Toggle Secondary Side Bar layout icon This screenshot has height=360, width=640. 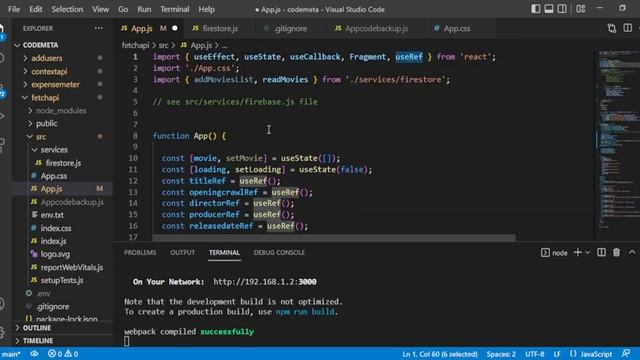(562, 9)
